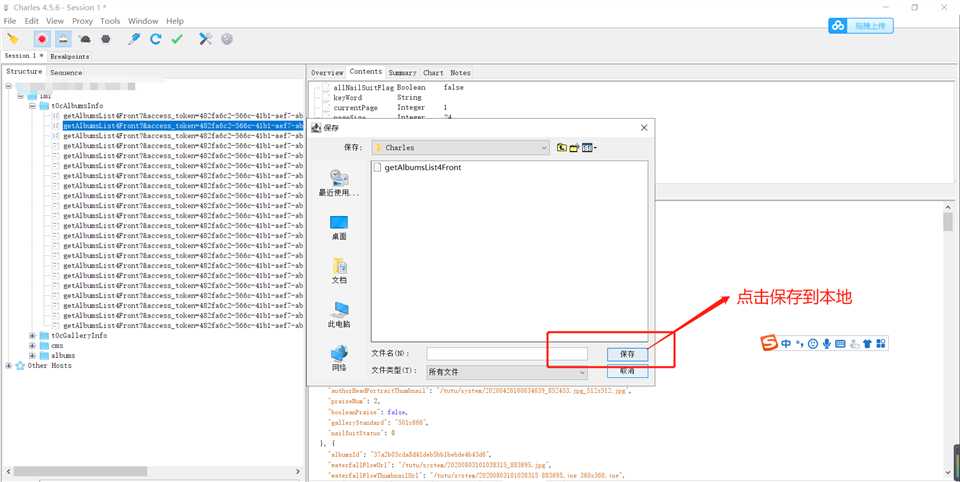Click the blue Repeat request icon
Viewport: 960px width, 482px height.
[156, 39]
